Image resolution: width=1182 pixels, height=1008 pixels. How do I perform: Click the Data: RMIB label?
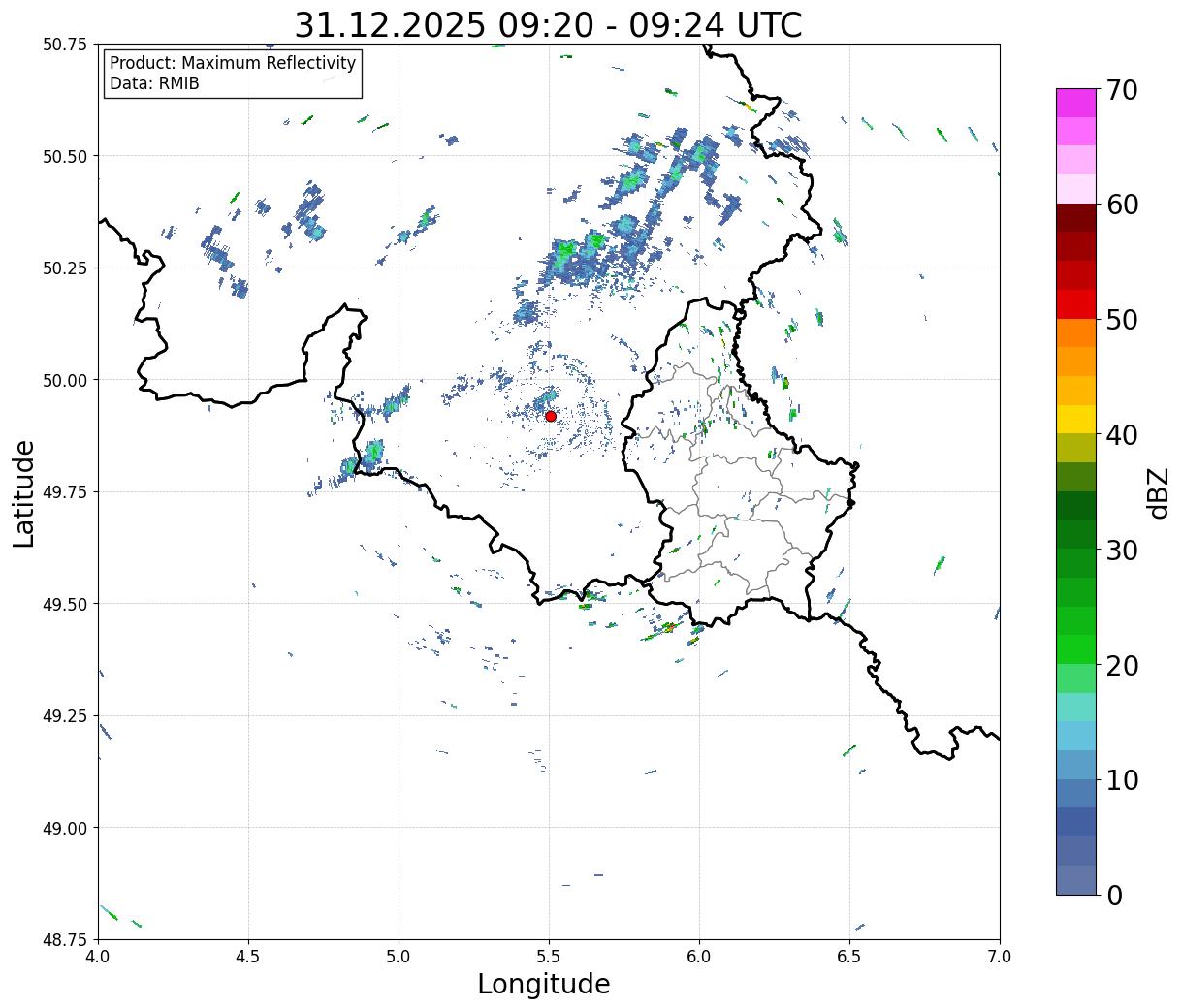pyautogui.click(x=154, y=84)
